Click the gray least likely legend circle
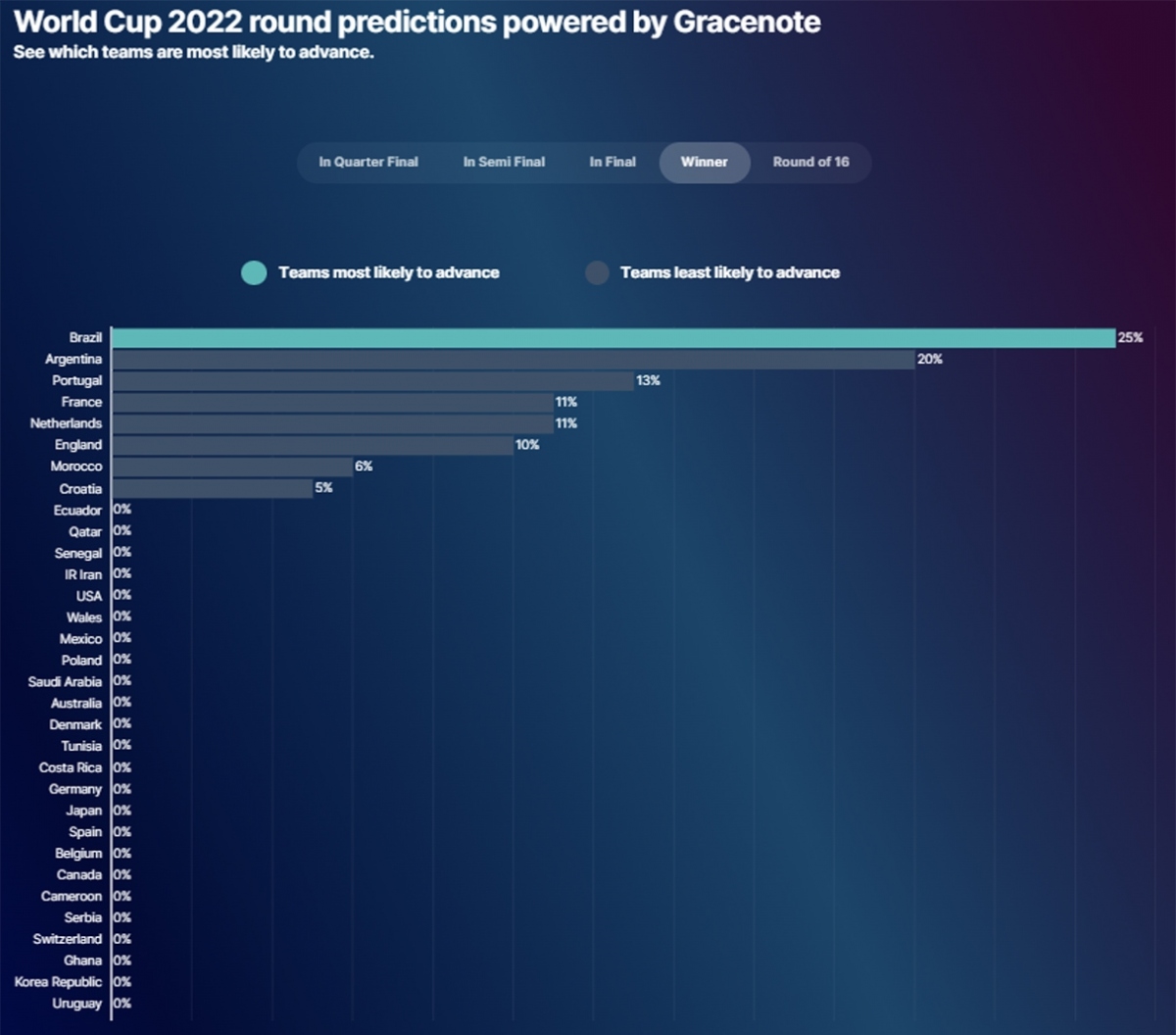Screen dimensions: 1176x1035 (597, 272)
